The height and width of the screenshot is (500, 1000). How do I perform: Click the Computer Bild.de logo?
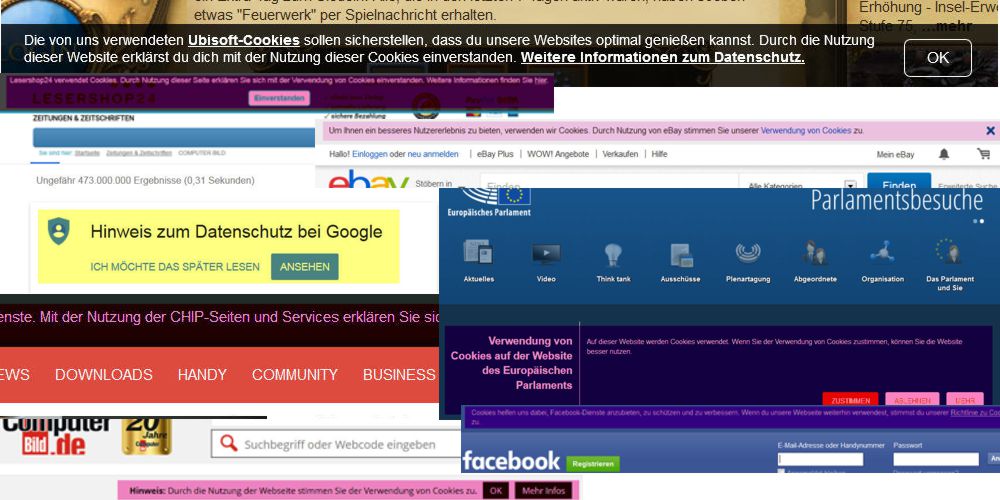[x=54, y=436]
